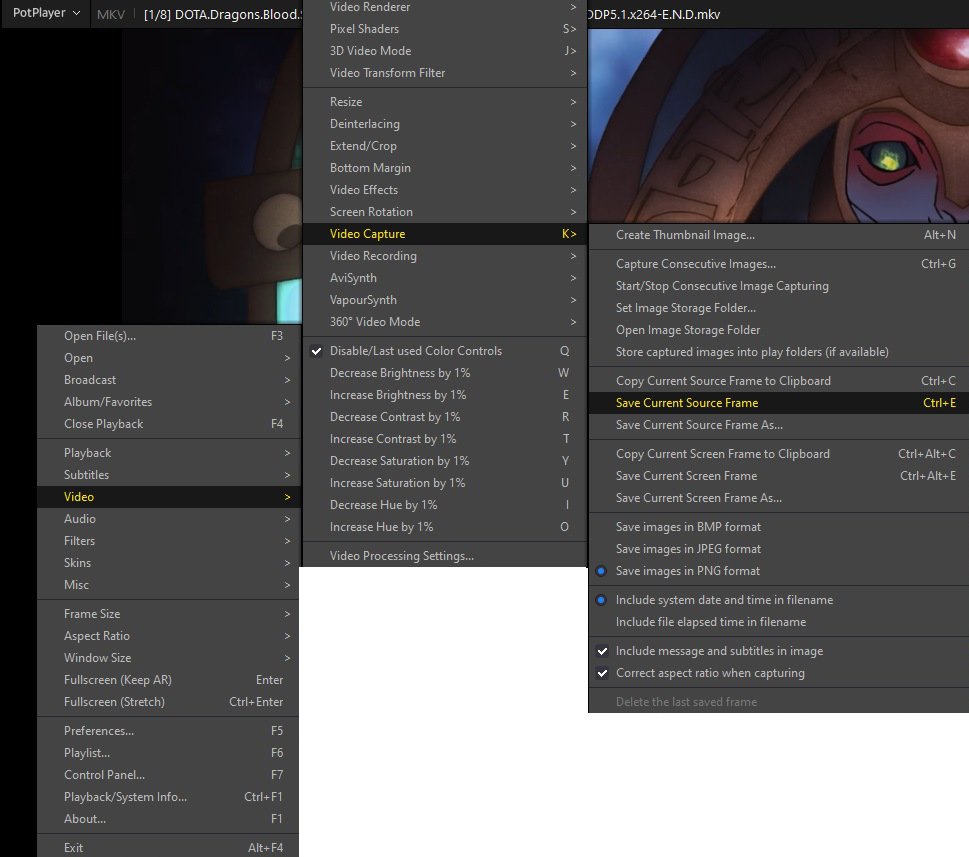969x857 pixels.
Task: Click Increase Brightness by 1%
Action: (444, 395)
